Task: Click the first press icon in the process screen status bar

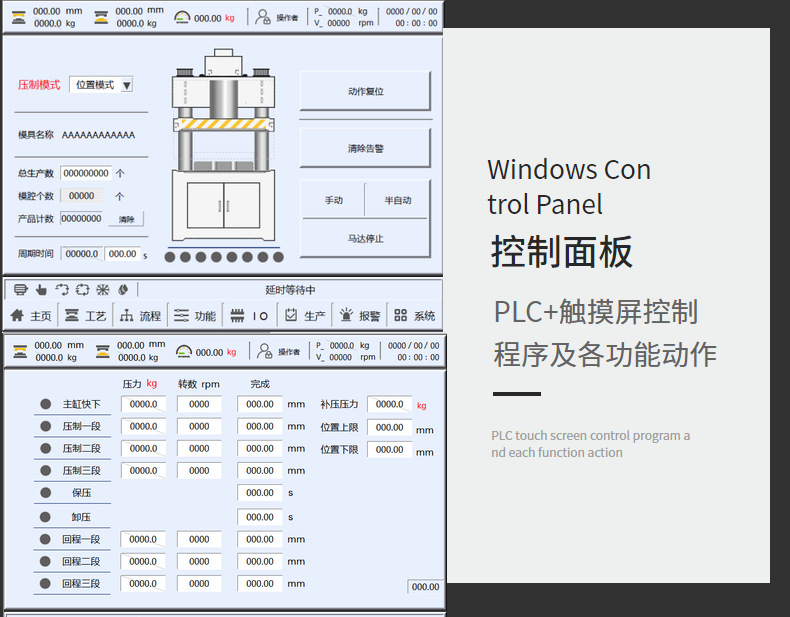Action: point(20,351)
